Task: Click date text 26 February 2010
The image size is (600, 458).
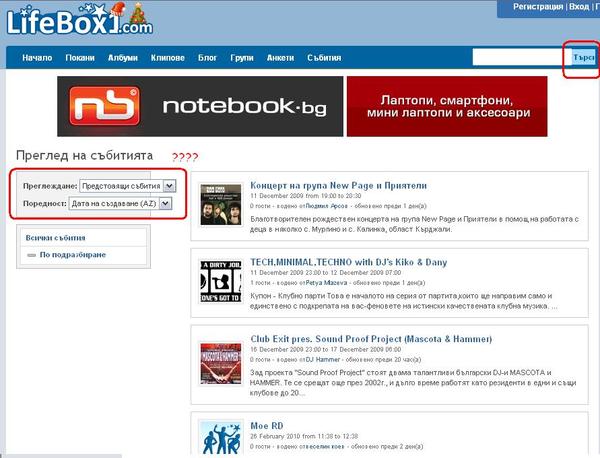Action: (x=304, y=436)
